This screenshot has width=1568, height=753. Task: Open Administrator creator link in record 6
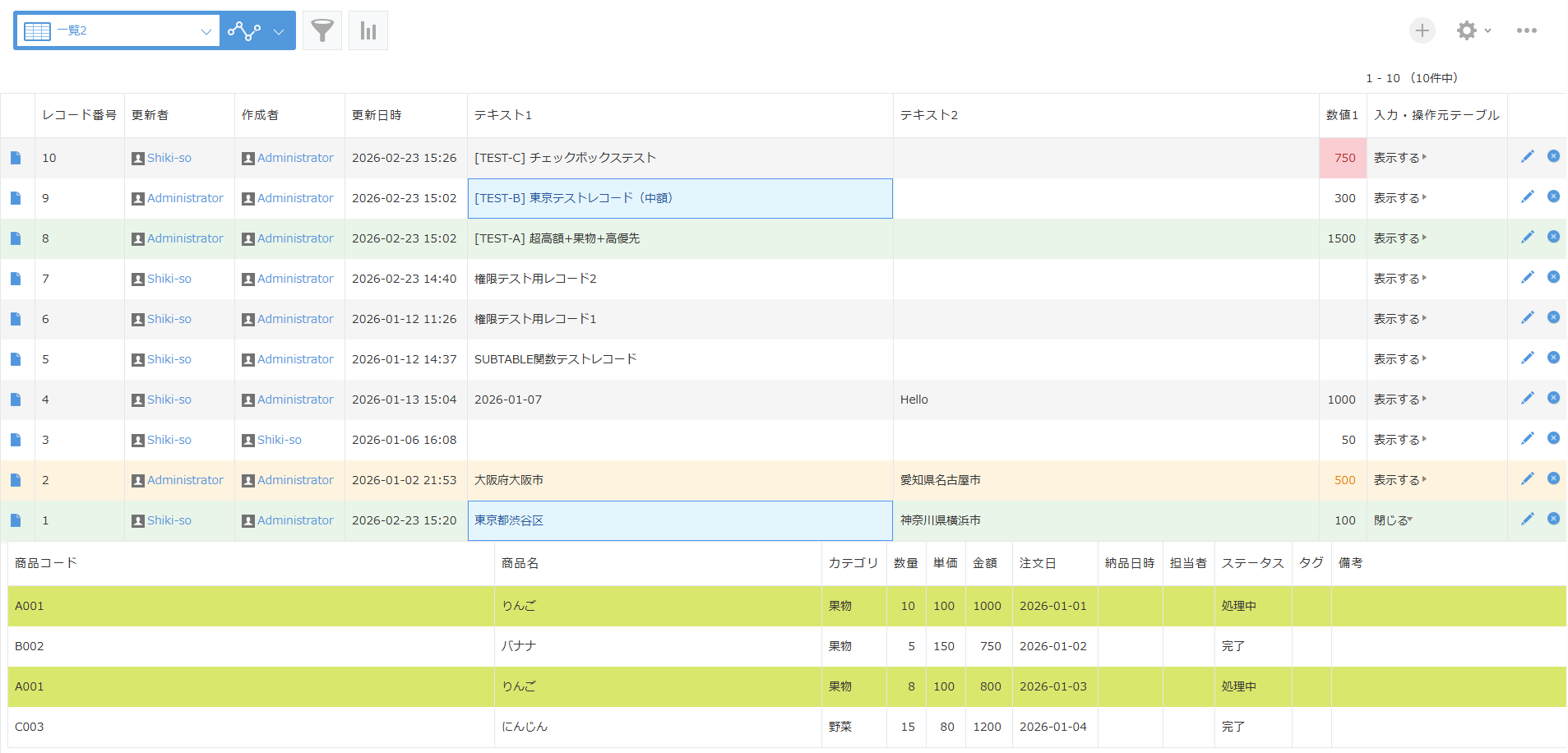pyautogui.click(x=295, y=319)
